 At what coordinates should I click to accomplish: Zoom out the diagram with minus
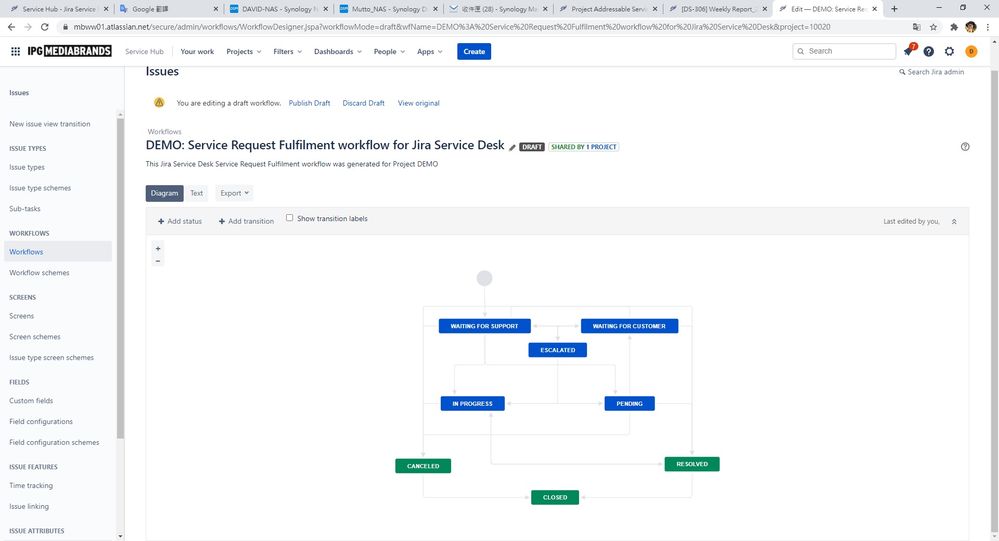158,261
